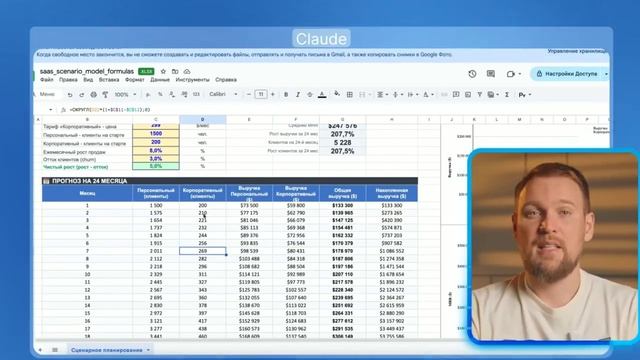Star the saas_scenario_model_formulas document

click(163, 71)
